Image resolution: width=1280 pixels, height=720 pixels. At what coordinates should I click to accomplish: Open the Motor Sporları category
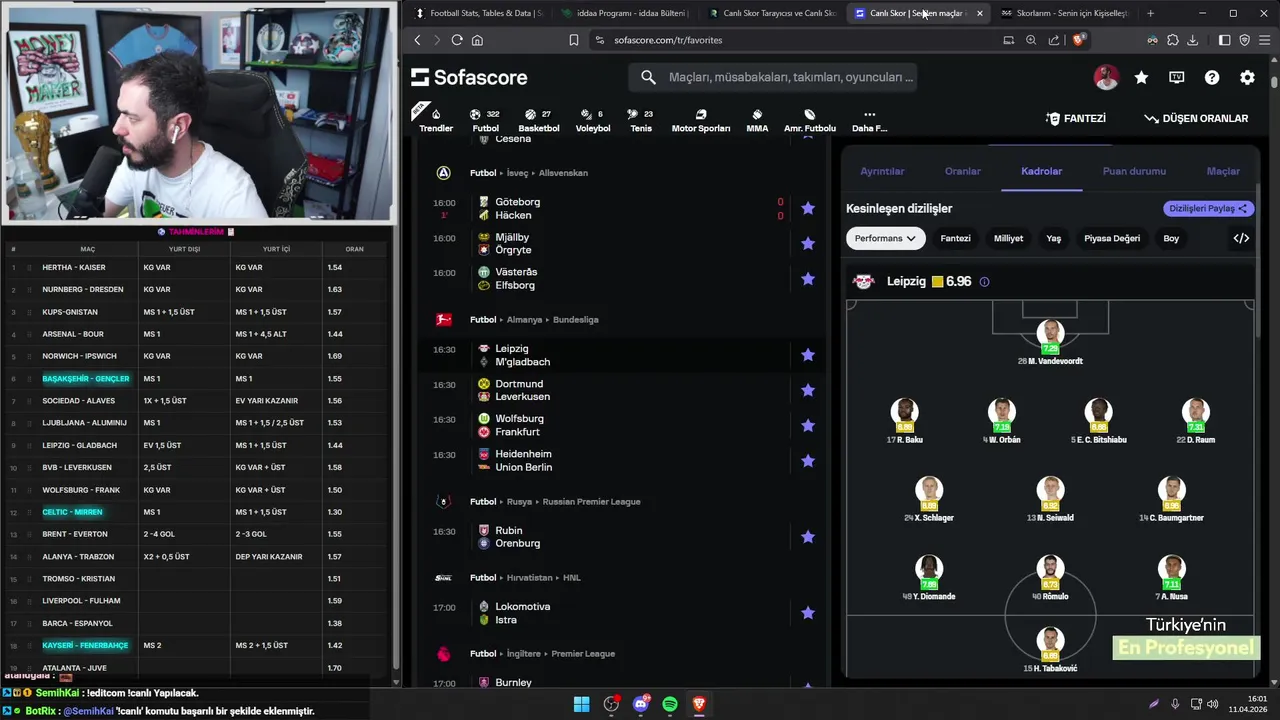701,119
